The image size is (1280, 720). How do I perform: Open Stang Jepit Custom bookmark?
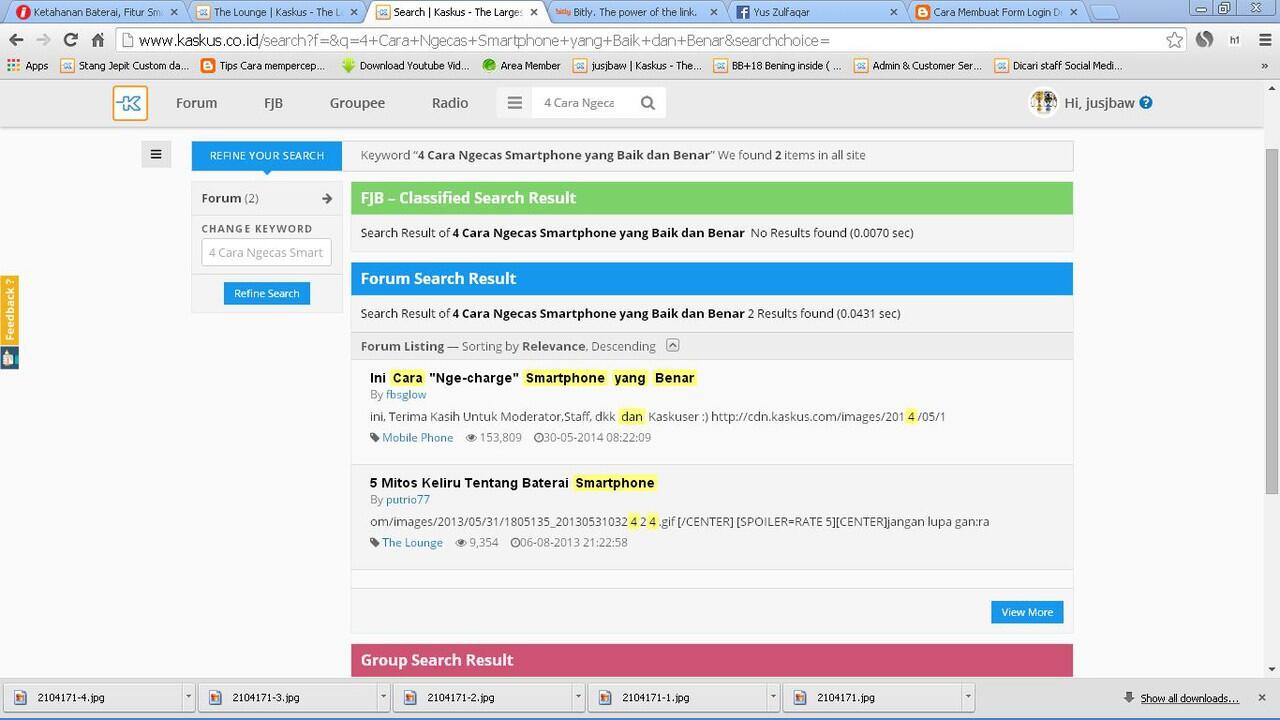[x=125, y=66]
